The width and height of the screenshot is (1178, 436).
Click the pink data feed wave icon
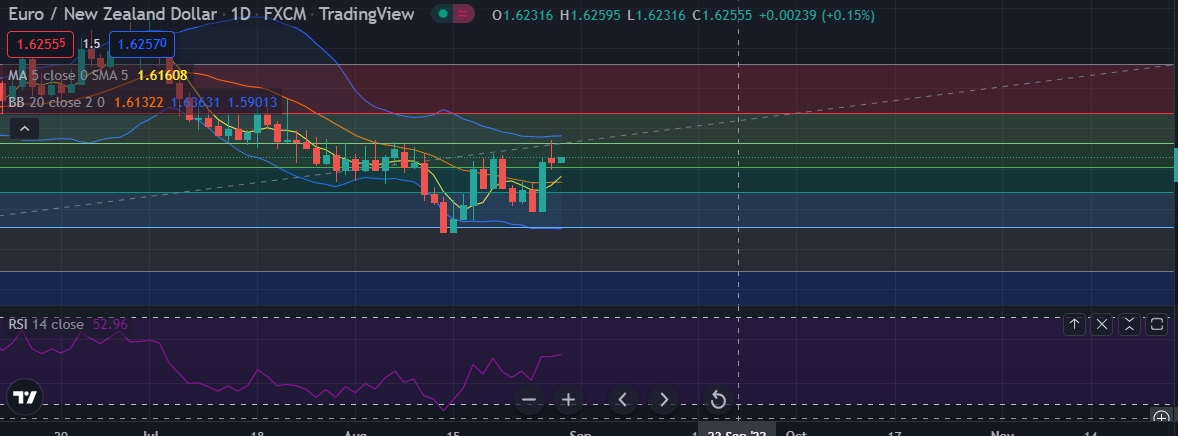point(464,14)
